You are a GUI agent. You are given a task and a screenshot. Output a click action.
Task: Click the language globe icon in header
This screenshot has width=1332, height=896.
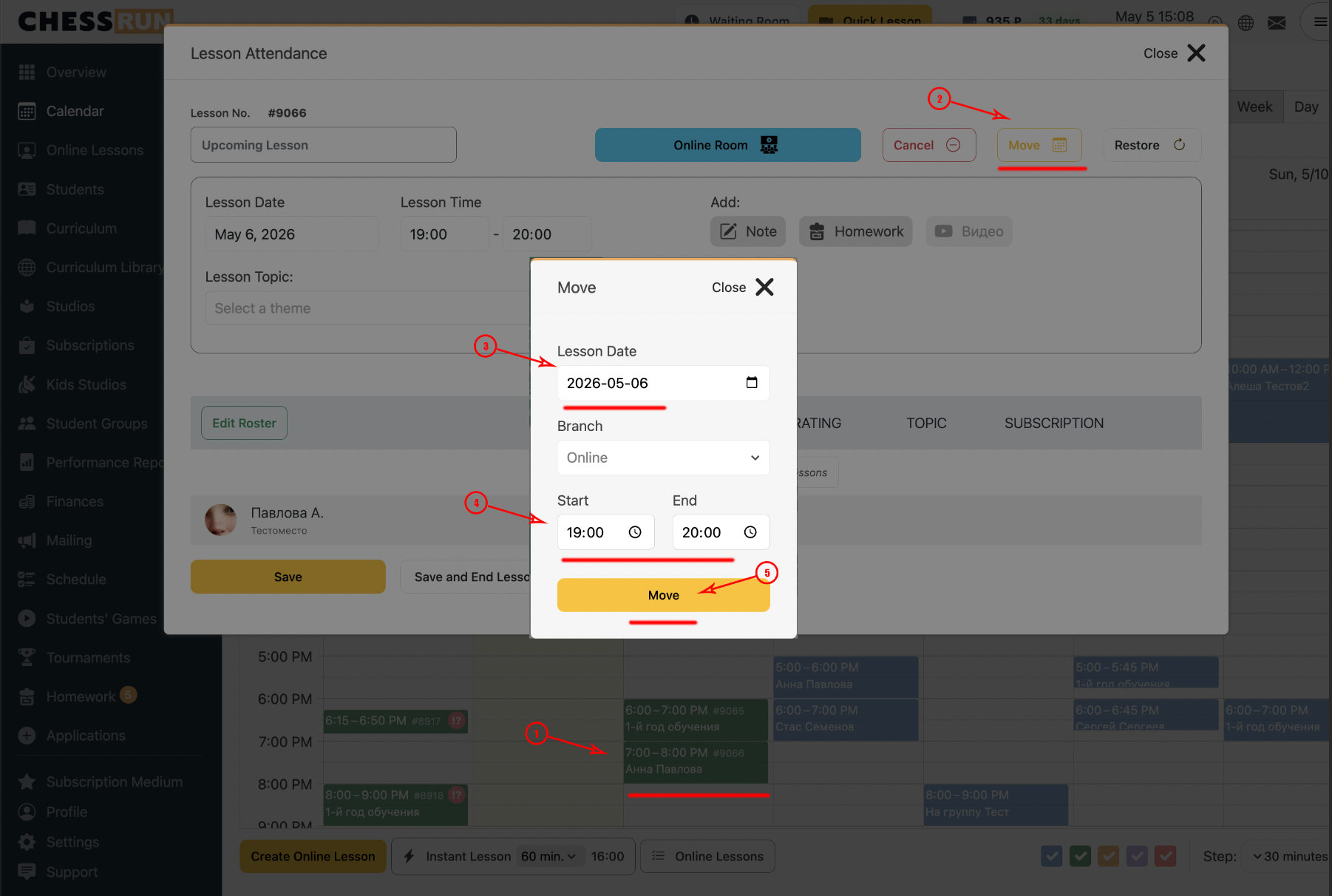pyautogui.click(x=1246, y=23)
